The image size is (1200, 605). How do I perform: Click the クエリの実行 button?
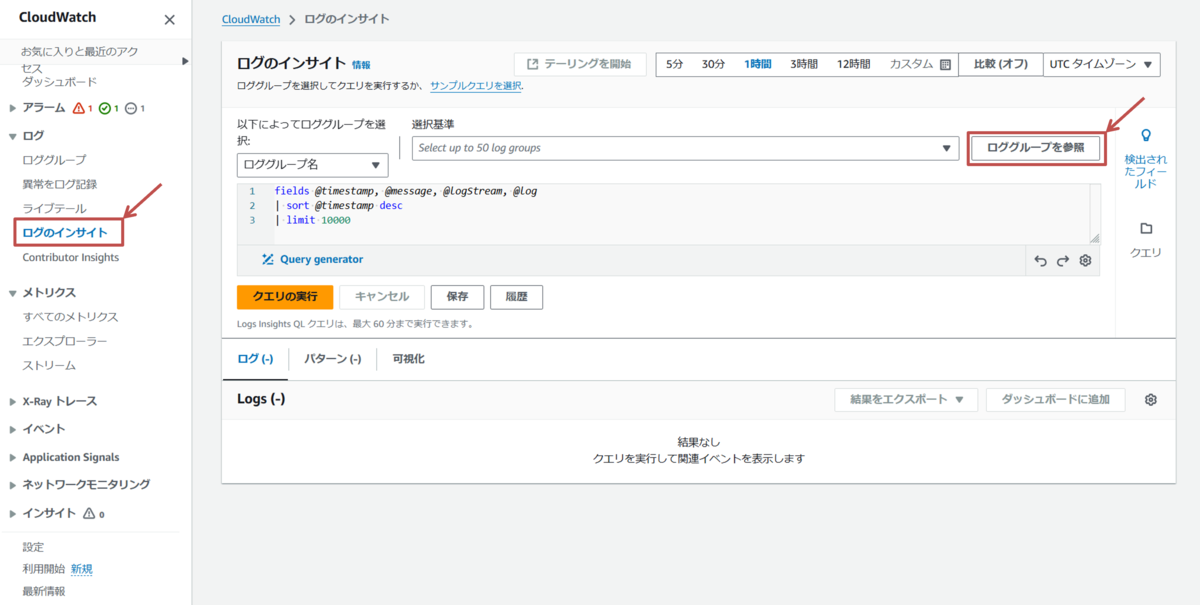[285, 297]
